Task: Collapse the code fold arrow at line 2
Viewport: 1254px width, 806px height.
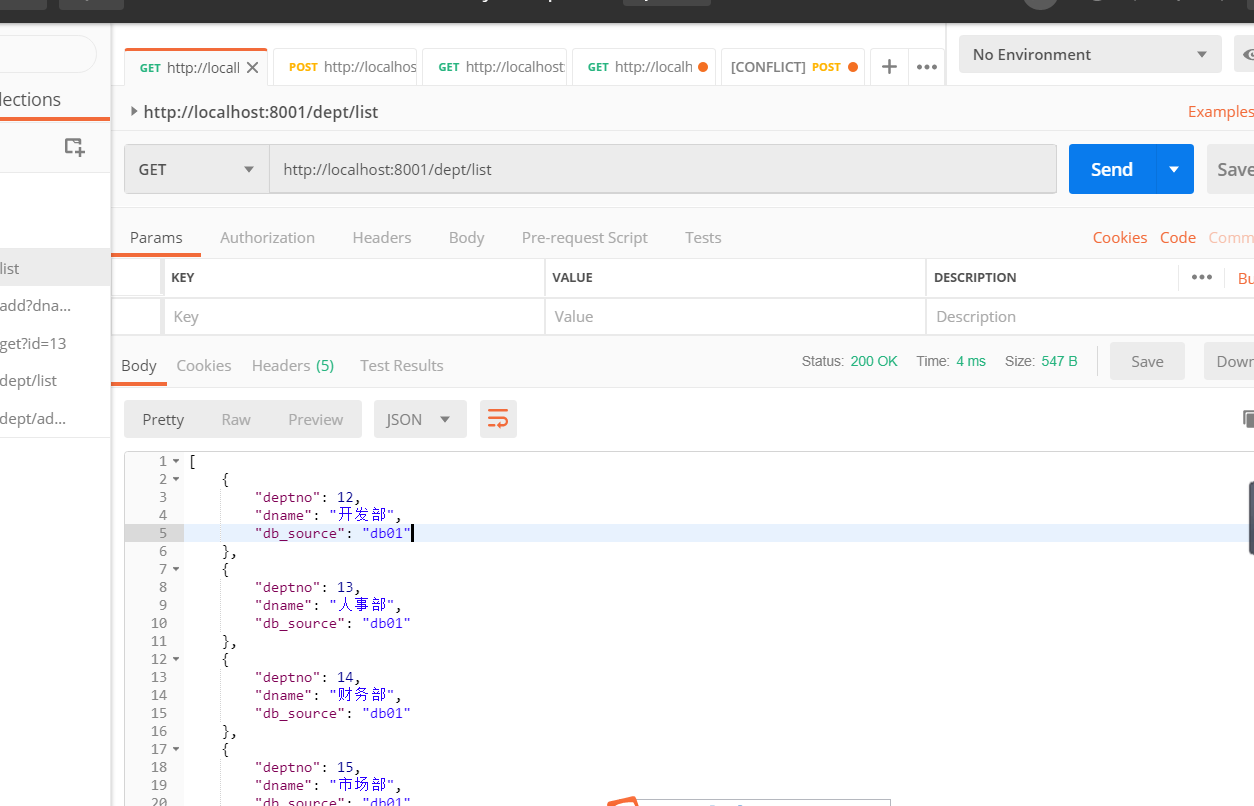Action: tap(176, 479)
